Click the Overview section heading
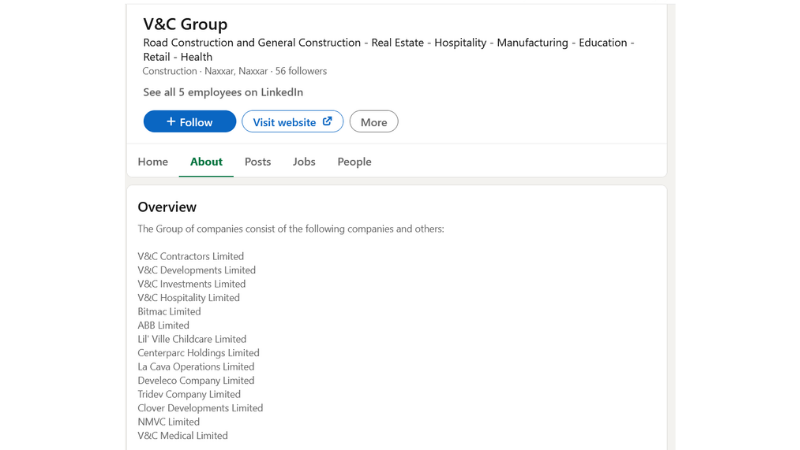Image resolution: width=800 pixels, height=450 pixels. coord(167,207)
